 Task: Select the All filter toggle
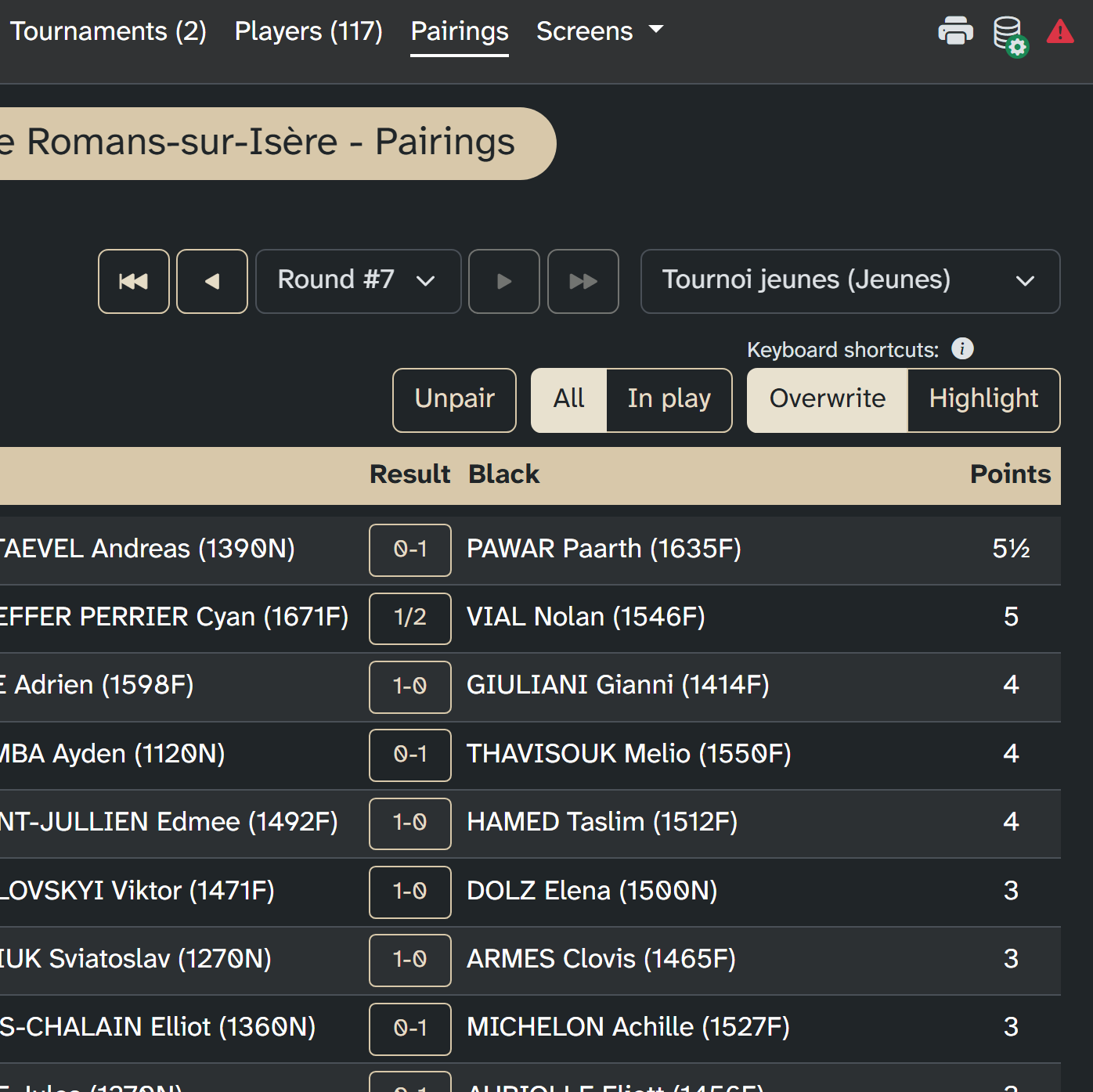coord(569,400)
